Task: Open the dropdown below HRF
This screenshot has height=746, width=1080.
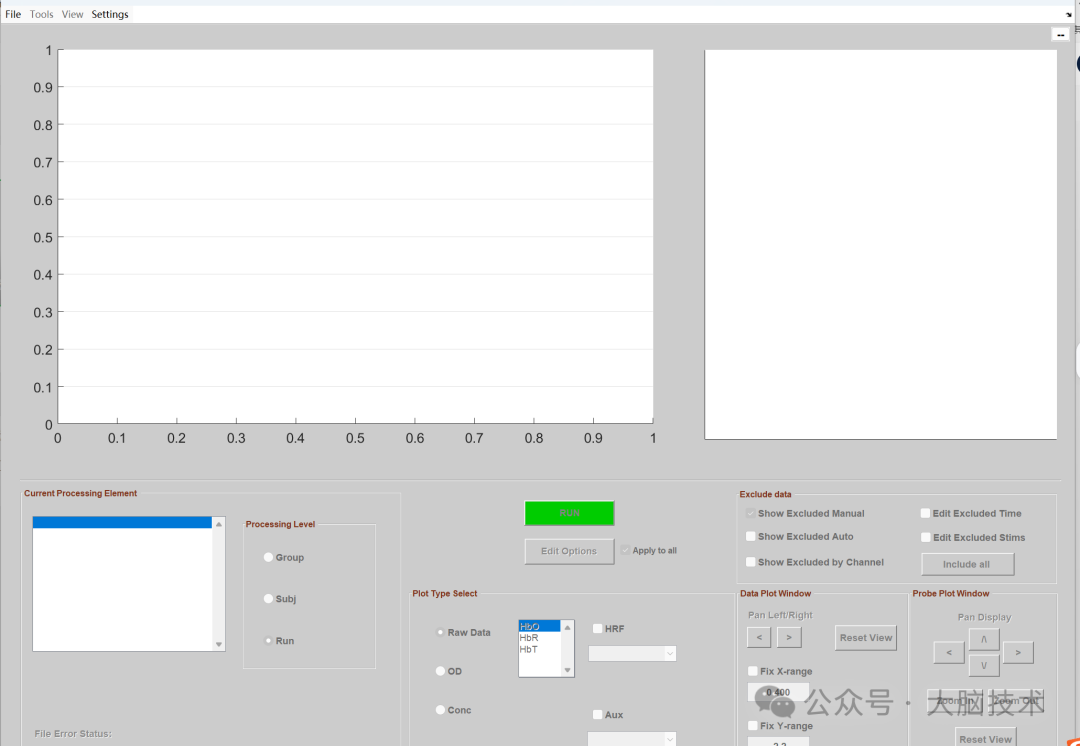Action: tap(632, 654)
